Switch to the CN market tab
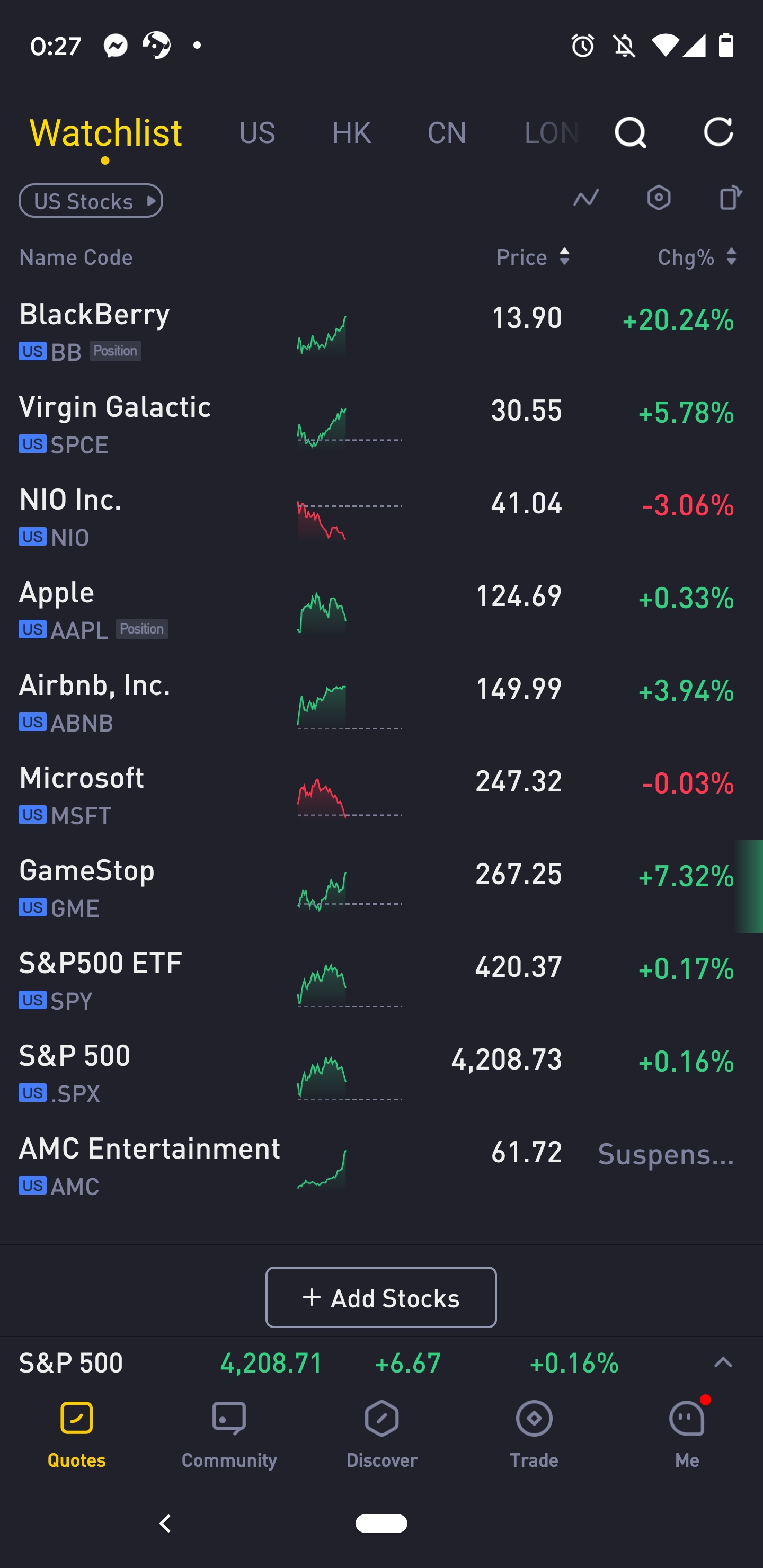 point(446,132)
